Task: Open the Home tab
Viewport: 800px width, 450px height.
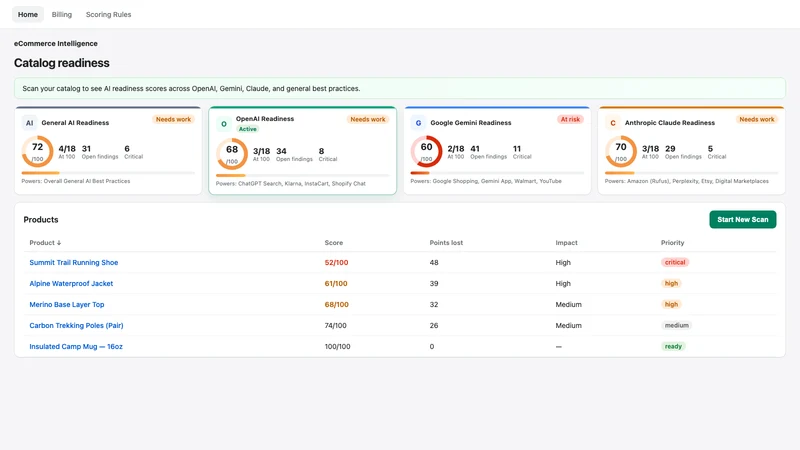Action: 28,14
